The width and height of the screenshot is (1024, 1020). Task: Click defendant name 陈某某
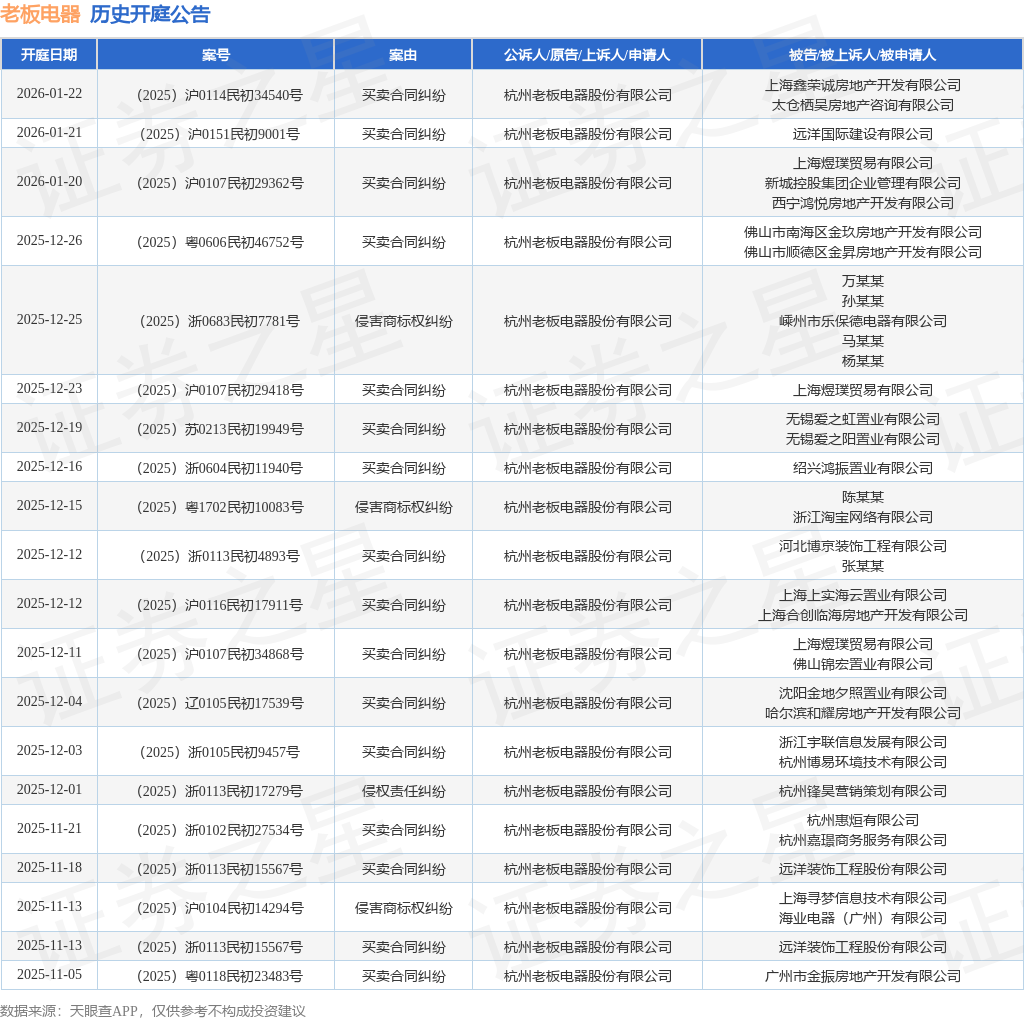863,497
